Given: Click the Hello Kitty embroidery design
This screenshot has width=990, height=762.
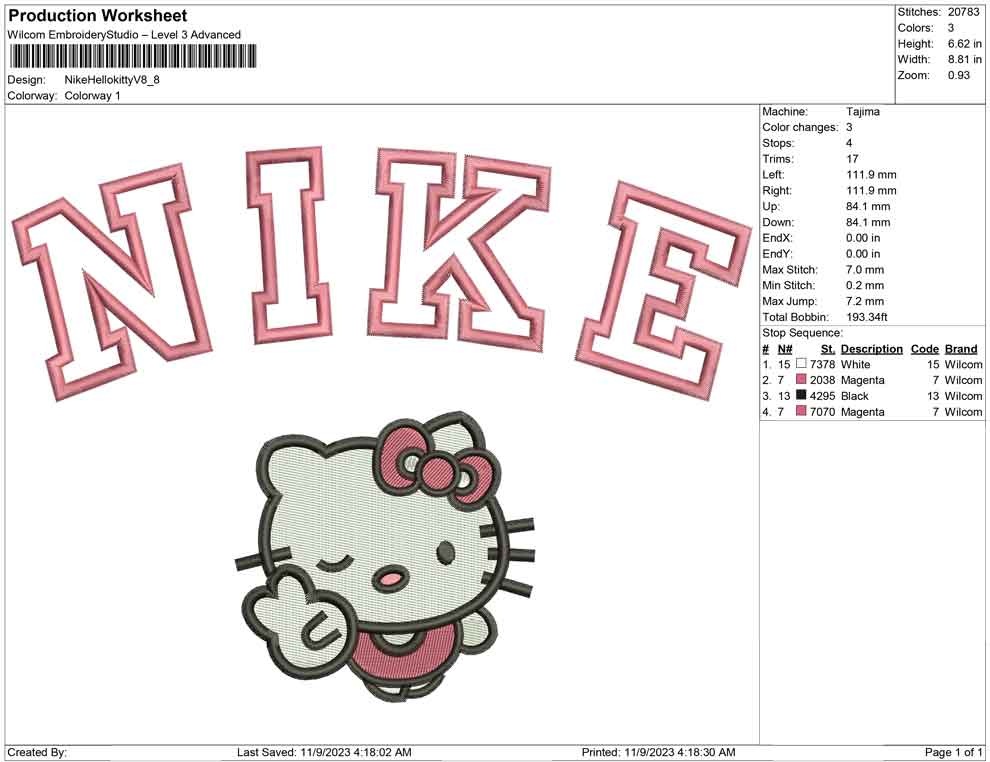Looking at the screenshot, I should [x=385, y=556].
